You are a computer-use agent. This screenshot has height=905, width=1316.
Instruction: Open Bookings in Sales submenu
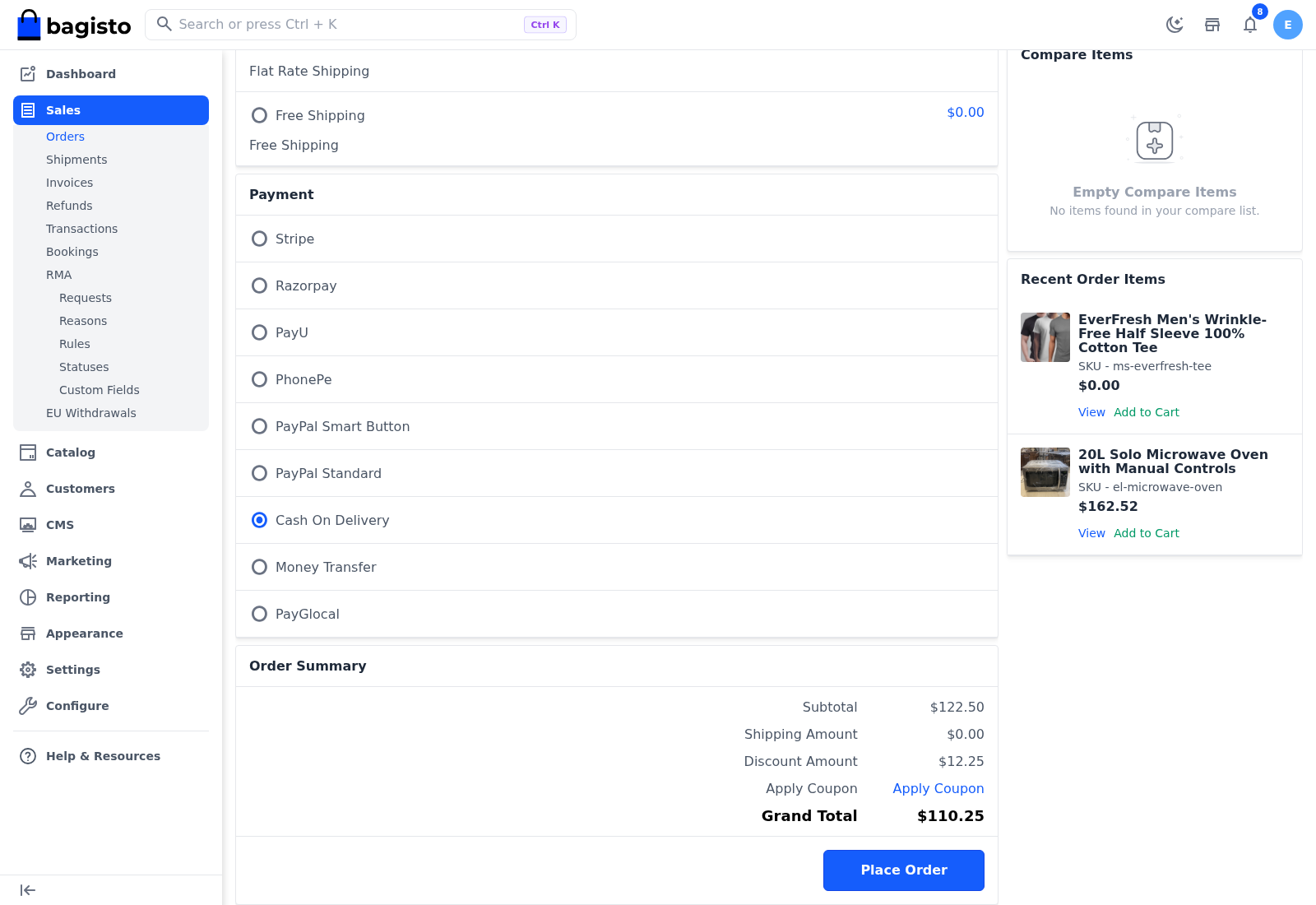72,252
